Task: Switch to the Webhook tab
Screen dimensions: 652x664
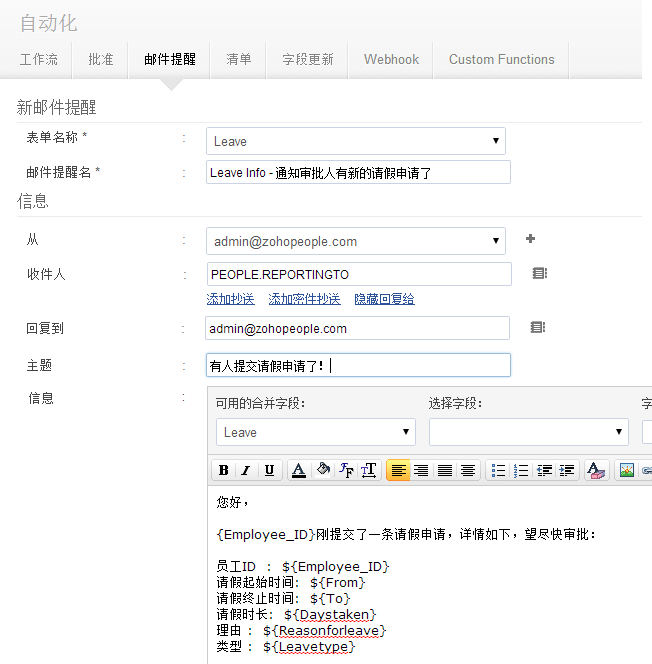Action: (391, 59)
